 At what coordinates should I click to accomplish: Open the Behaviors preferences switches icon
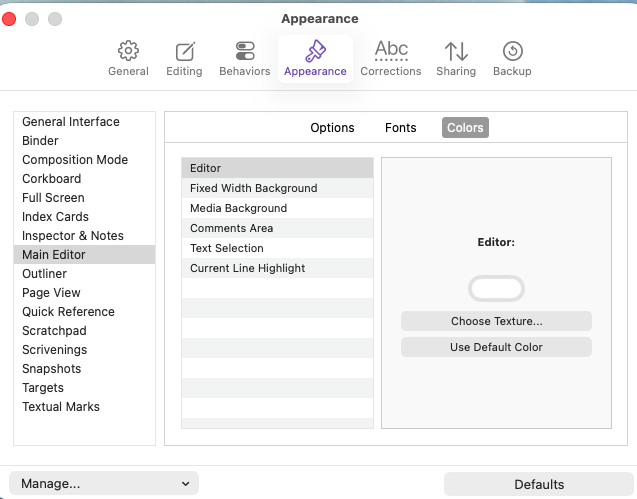pos(245,51)
